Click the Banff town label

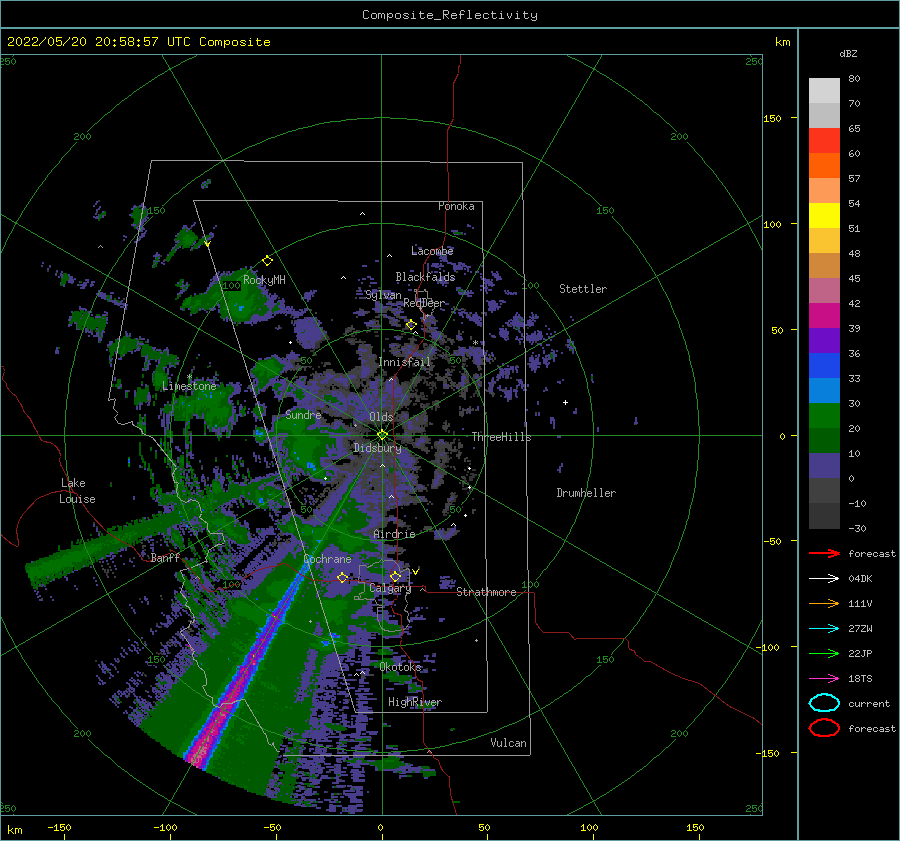tap(165, 558)
